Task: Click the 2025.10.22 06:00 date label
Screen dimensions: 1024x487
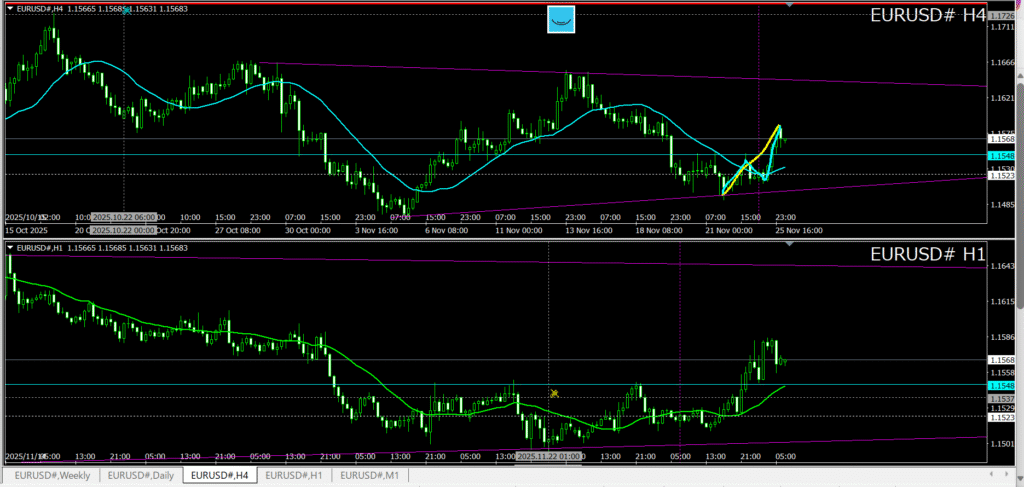Action: coord(124,216)
